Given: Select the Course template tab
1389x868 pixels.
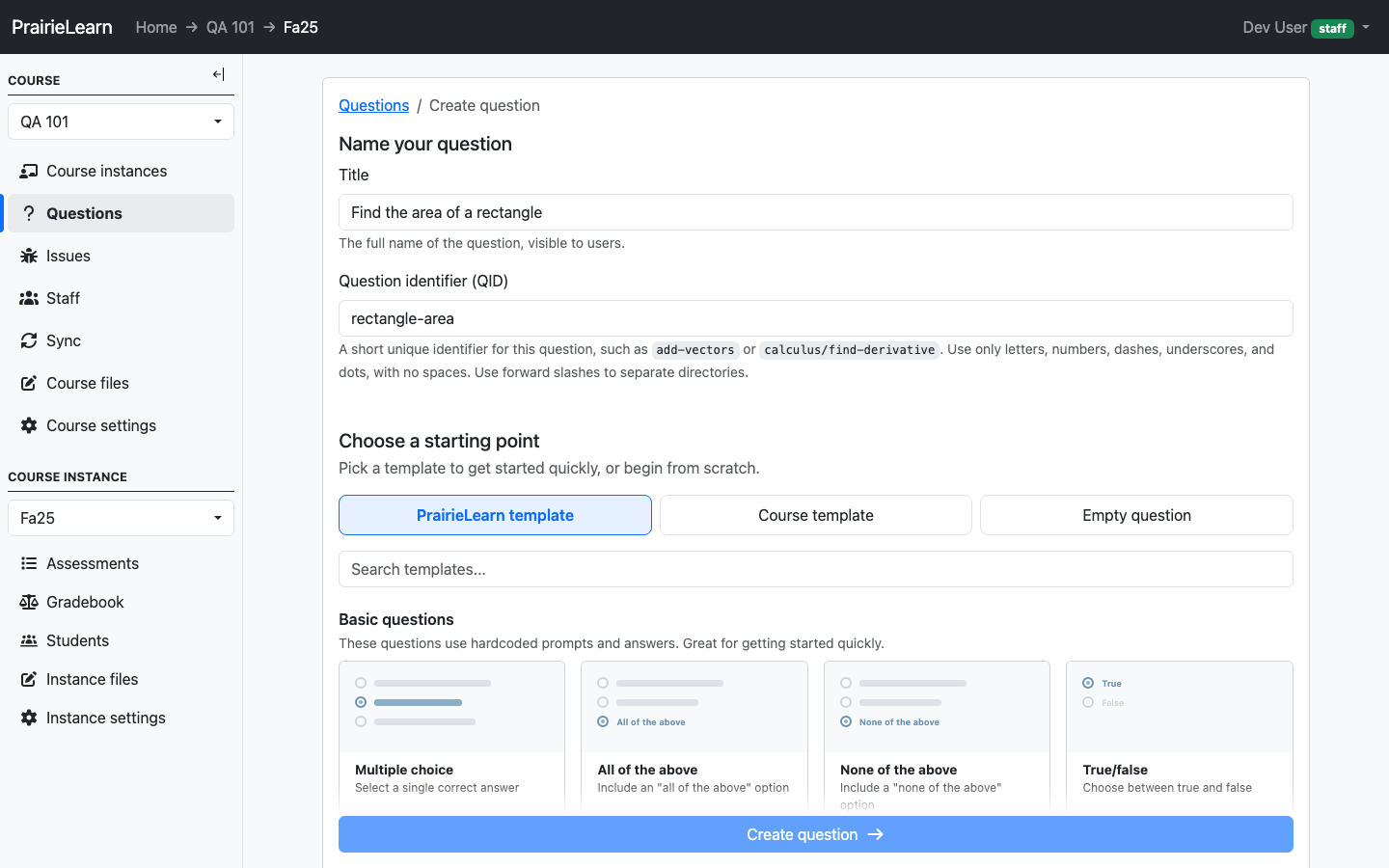Looking at the screenshot, I should pos(816,515).
